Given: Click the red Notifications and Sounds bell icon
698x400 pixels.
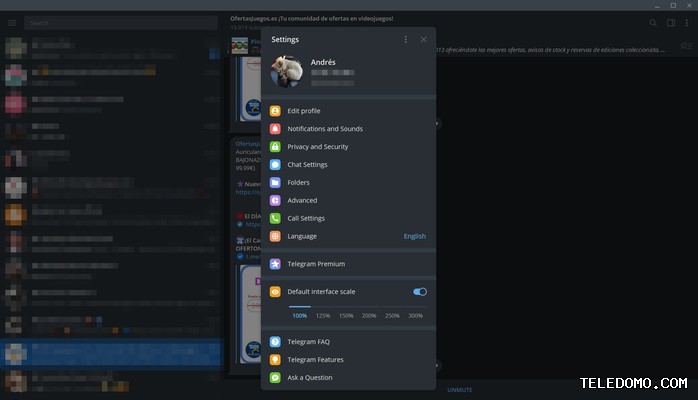Looking at the screenshot, I should click(275, 129).
